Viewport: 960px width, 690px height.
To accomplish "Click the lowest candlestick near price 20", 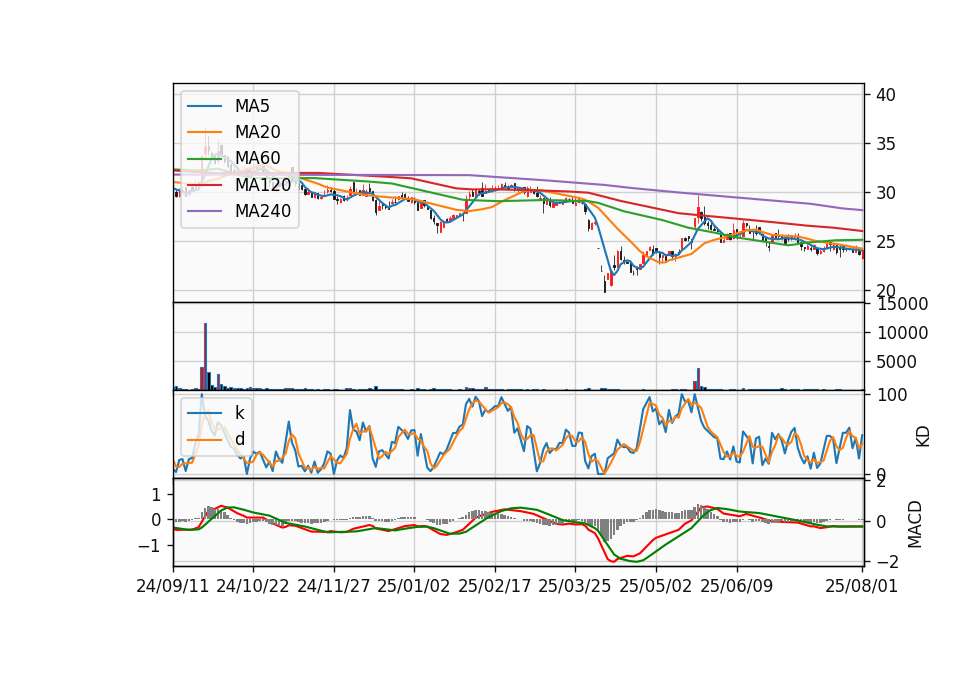I will [x=605, y=283].
